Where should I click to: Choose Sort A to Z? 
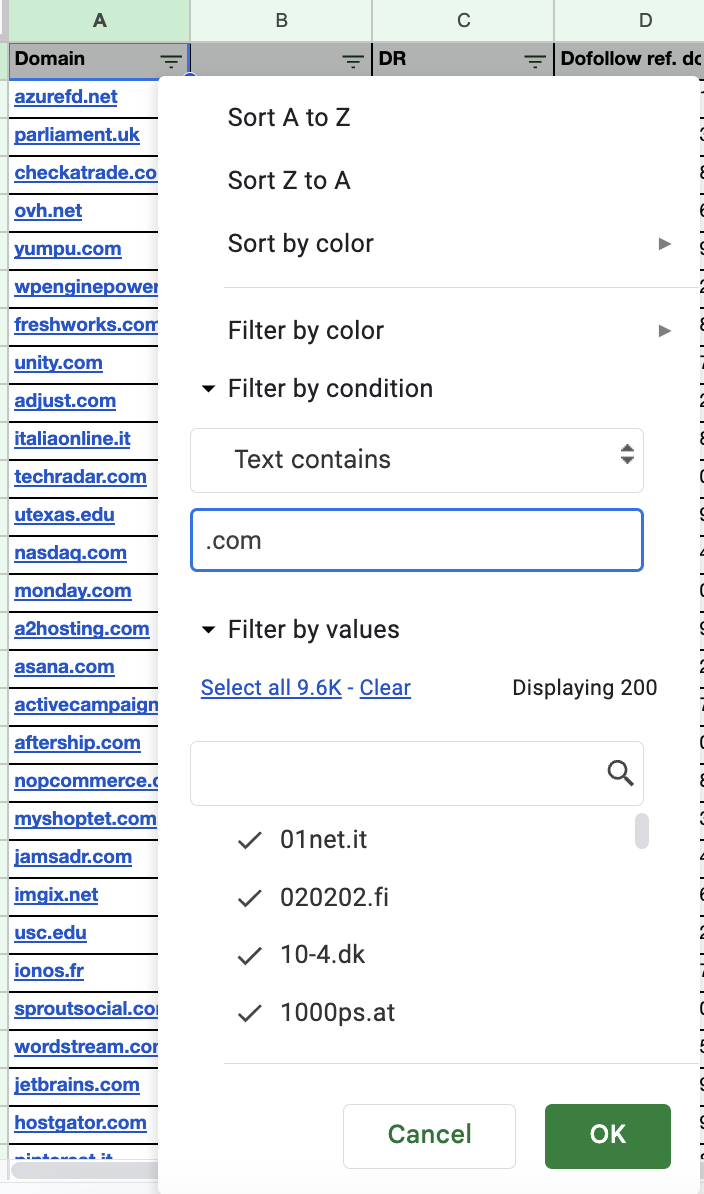pyautogui.click(x=289, y=117)
